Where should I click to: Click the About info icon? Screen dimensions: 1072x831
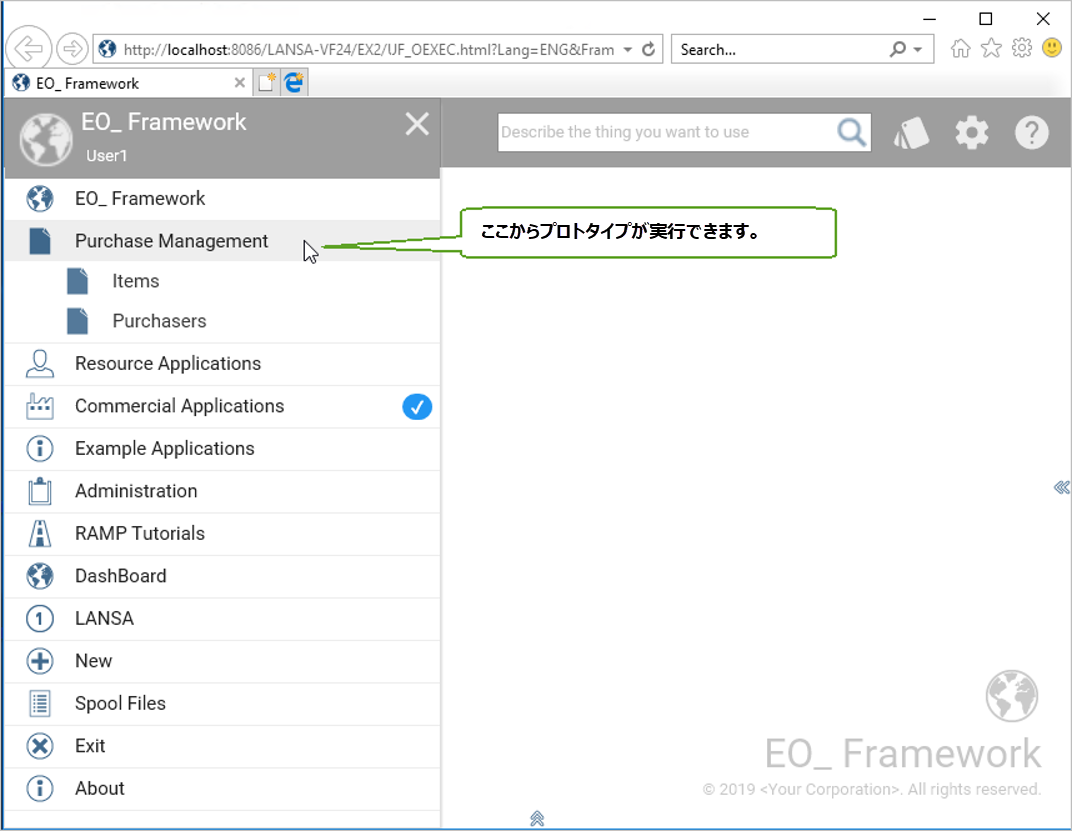[40, 788]
